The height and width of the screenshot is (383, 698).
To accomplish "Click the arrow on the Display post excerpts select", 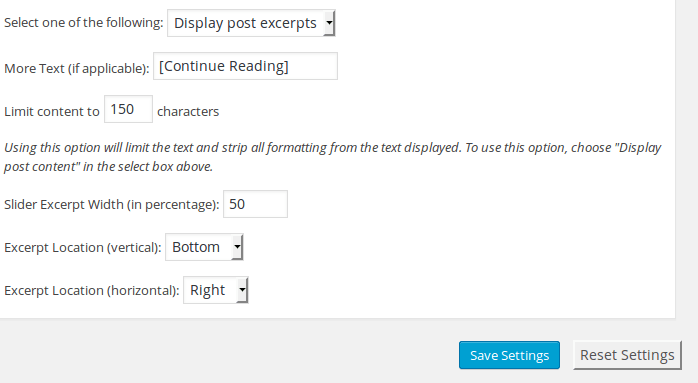I will pos(329,23).
